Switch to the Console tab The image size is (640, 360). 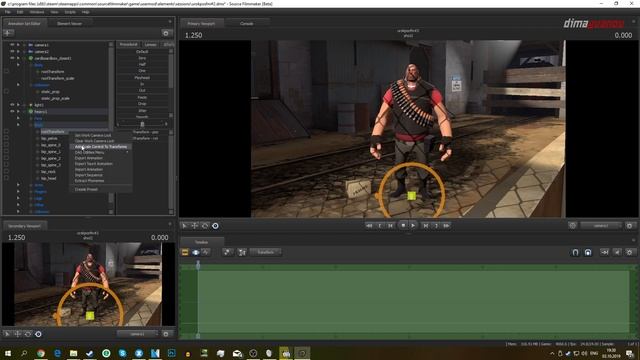(x=247, y=24)
